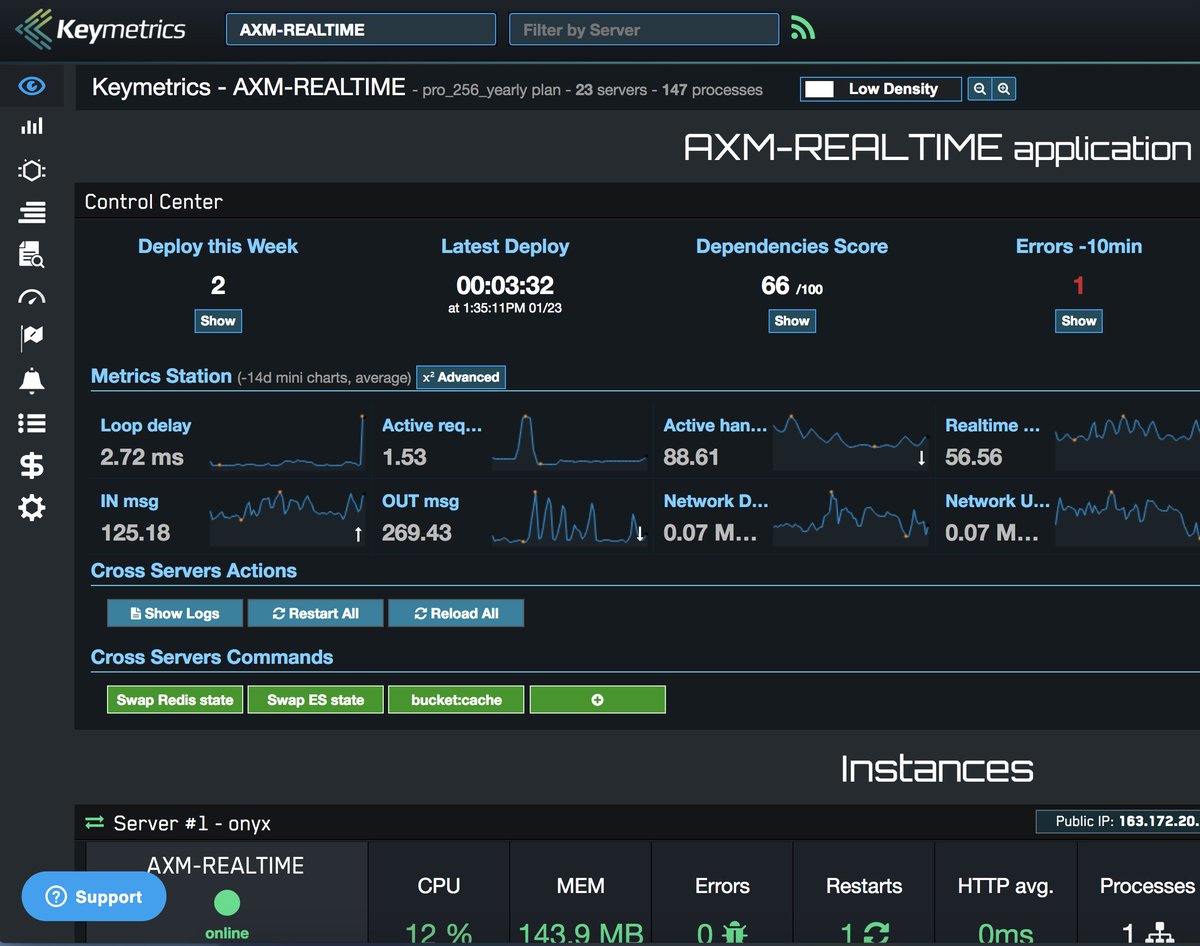Click the Cross Servers Commands heading
The image size is (1200, 946).
click(x=212, y=657)
